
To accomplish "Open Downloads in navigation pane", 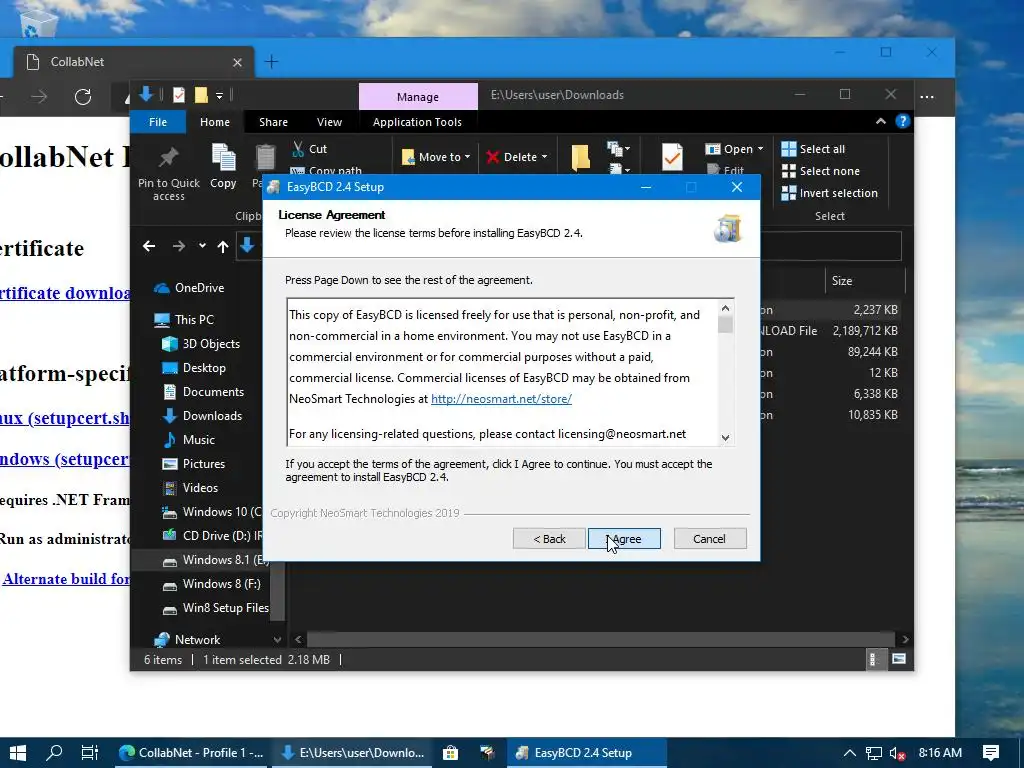I will click(x=202, y=416).
